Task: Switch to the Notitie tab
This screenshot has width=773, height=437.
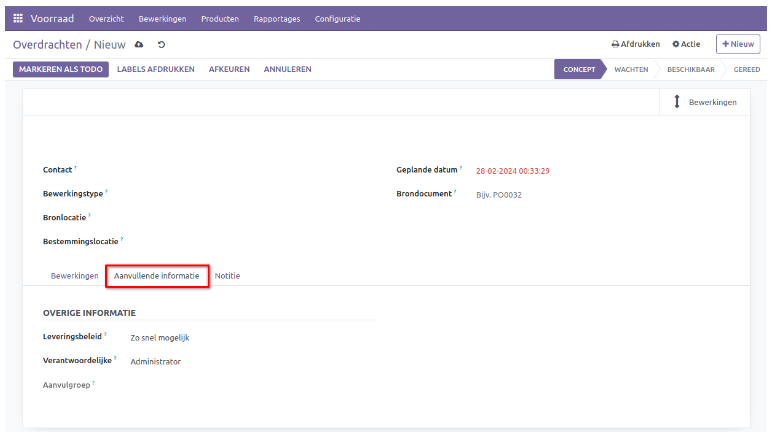Action: [227, 275]
